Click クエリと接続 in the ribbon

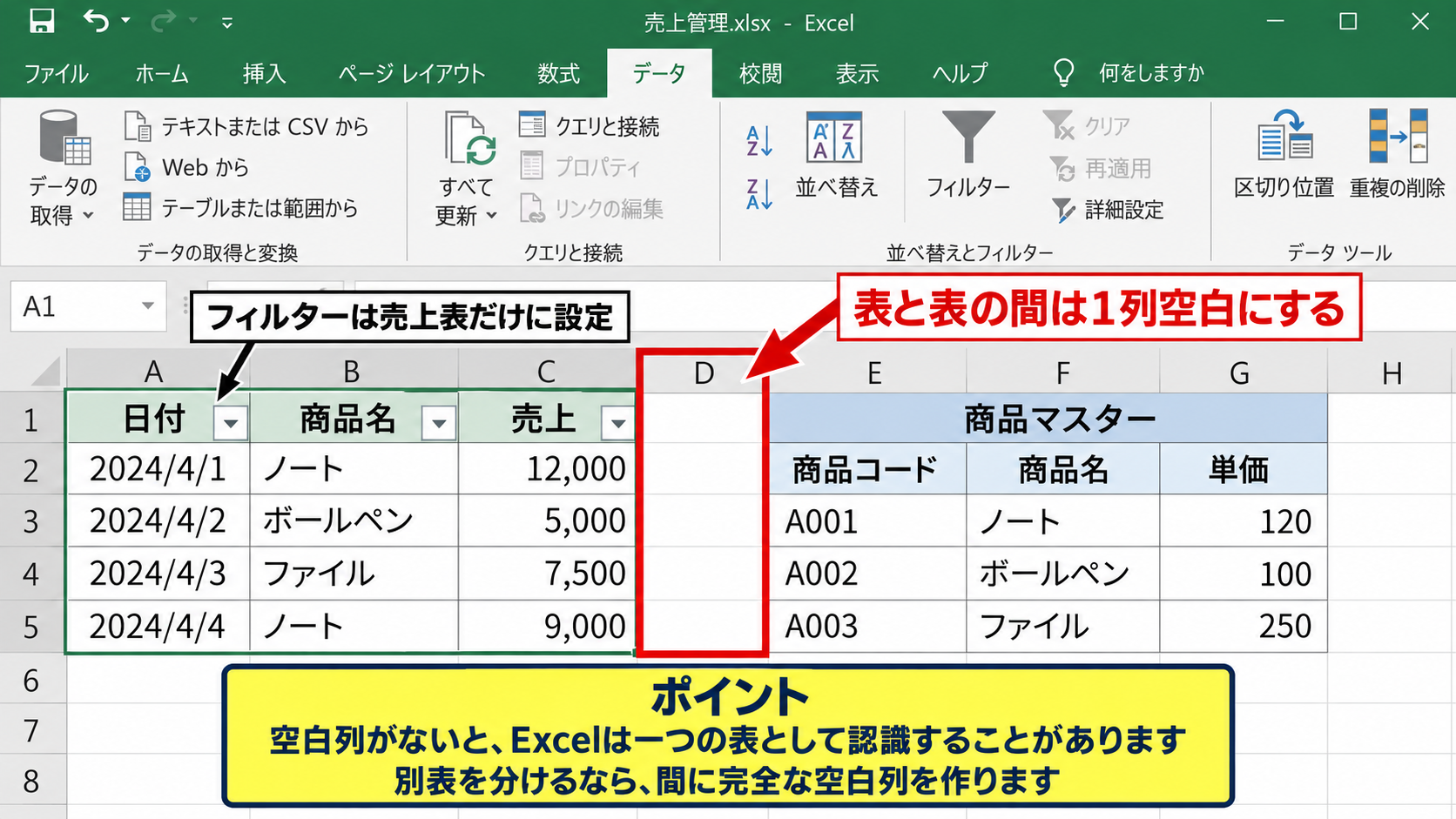[x=590, y=126]
